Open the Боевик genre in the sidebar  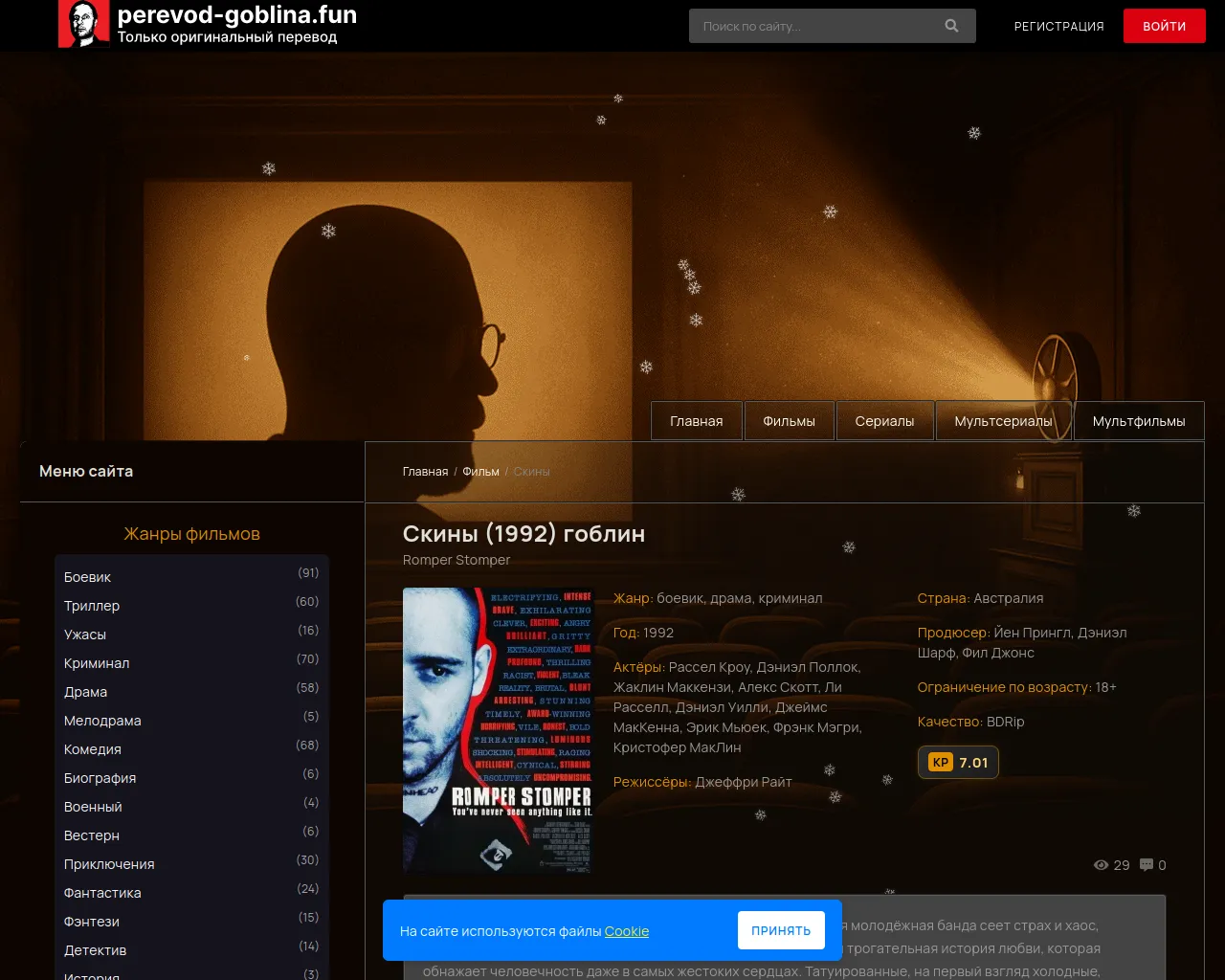pos(88,577)
